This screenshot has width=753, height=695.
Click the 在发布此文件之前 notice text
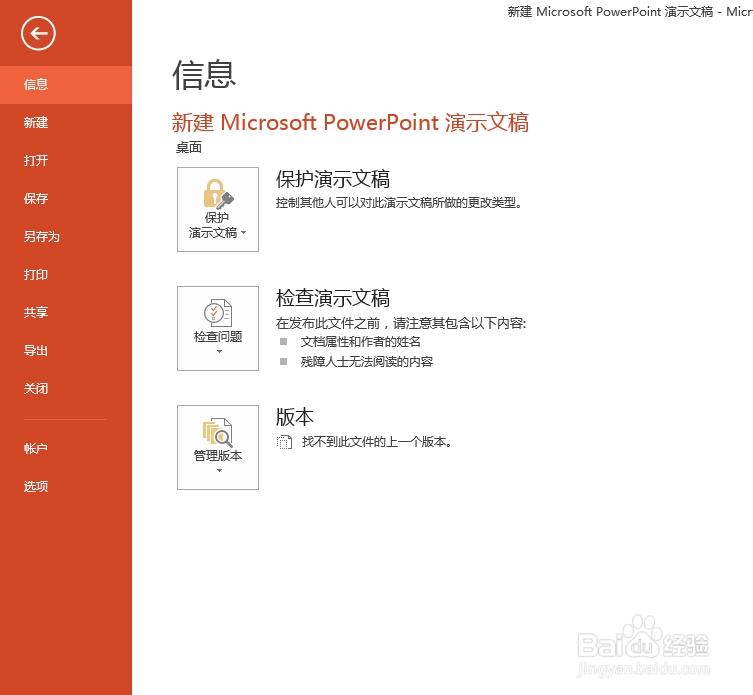pyautogui.click(x=401, y=323)
